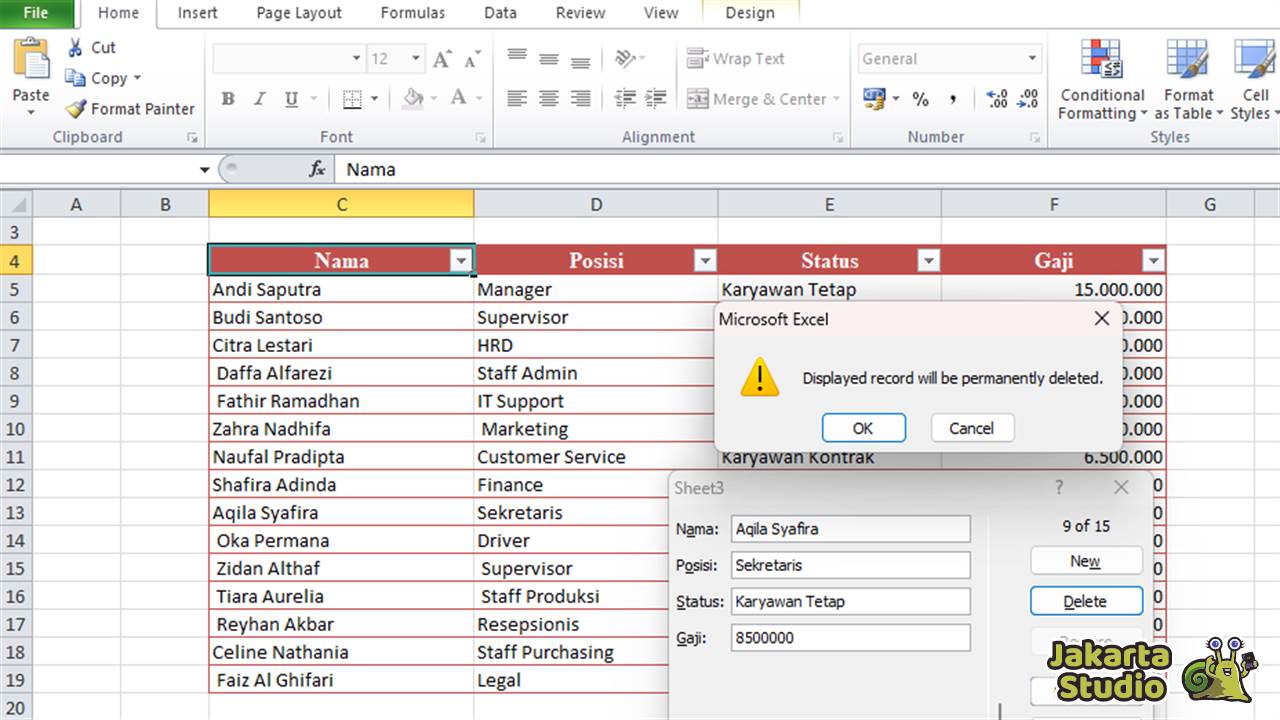The image size is (1280, 720).
Task: Toggle Bold formatting
Action: (228, 98)
